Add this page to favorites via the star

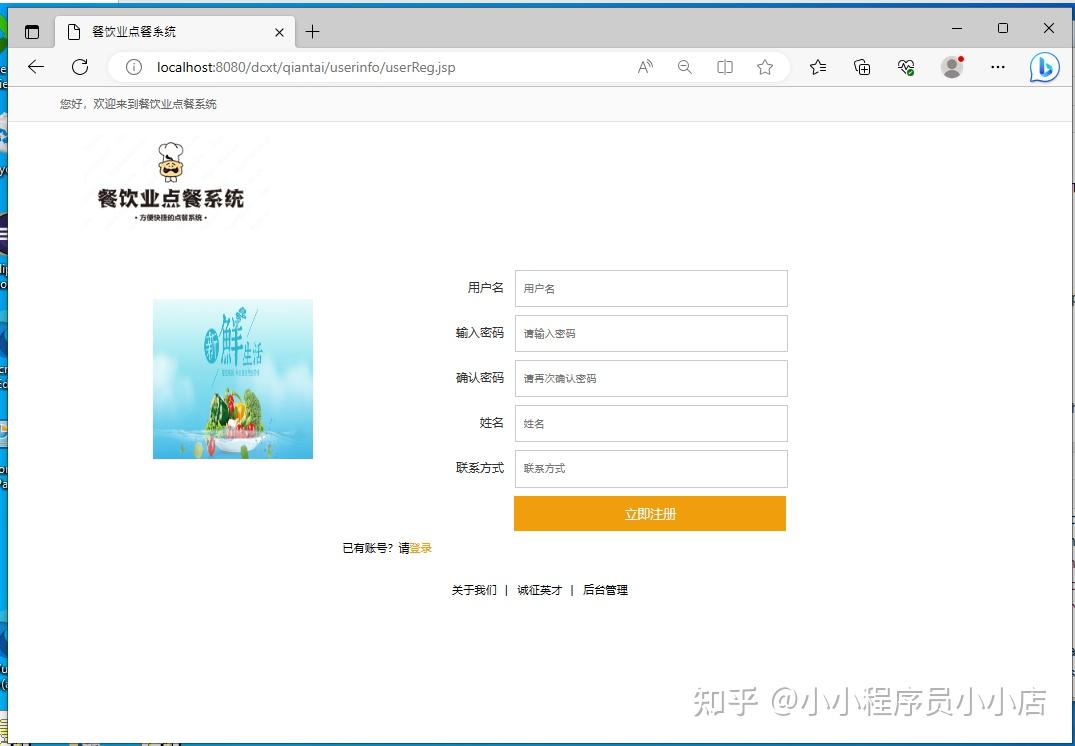766,67
